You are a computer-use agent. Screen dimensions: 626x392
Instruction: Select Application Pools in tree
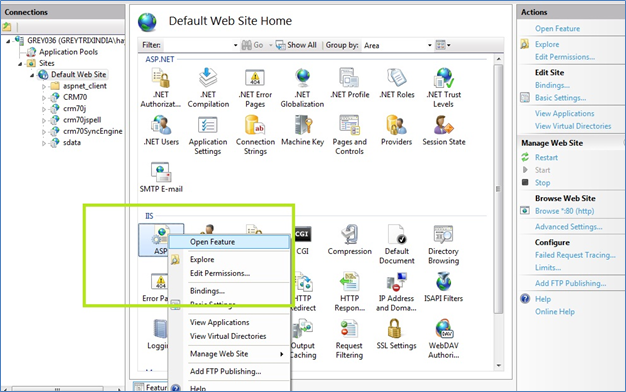click(x=68, y=52)
